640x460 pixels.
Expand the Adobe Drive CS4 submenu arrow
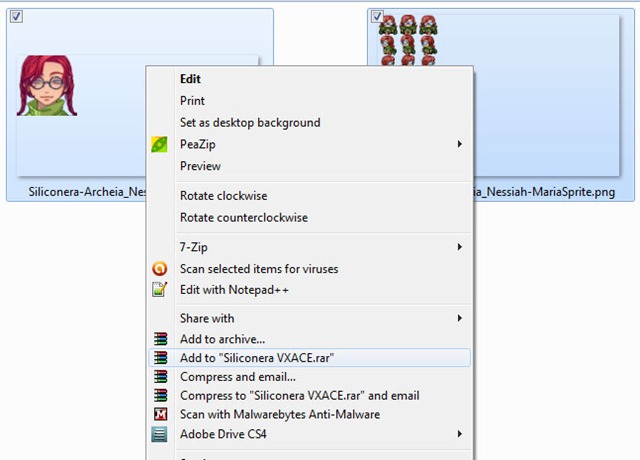point(460,434)
